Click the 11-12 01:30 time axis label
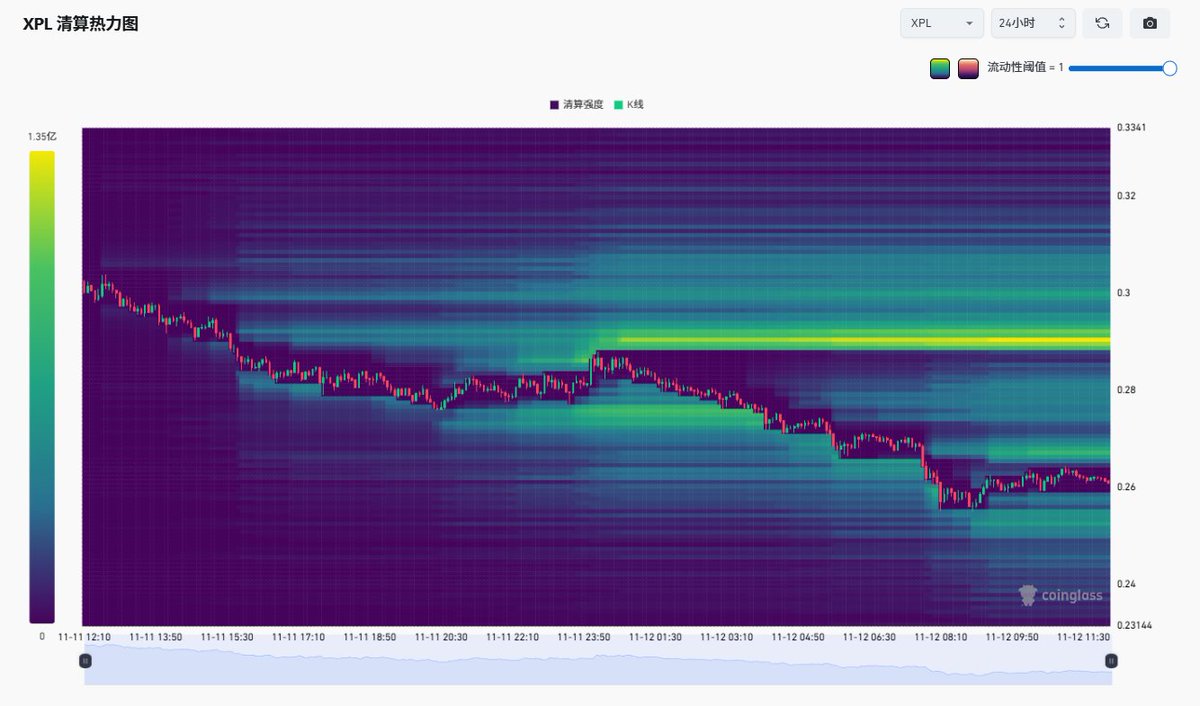This screenshot has width=1200, height=706. [655, 637]
